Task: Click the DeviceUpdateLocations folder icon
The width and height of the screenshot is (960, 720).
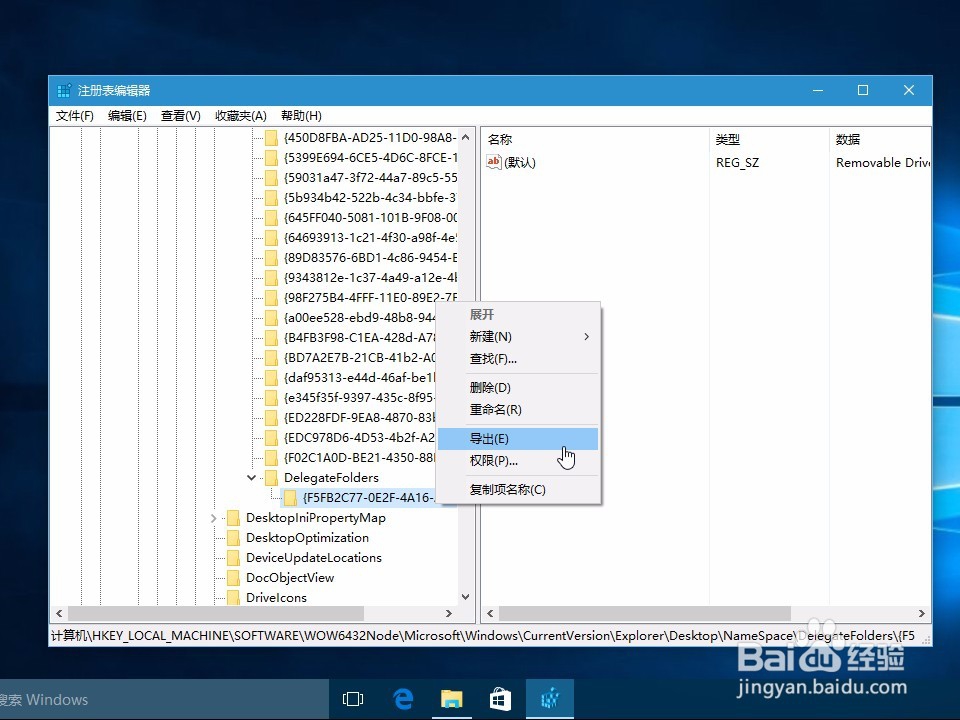Action: coord(233,558)
